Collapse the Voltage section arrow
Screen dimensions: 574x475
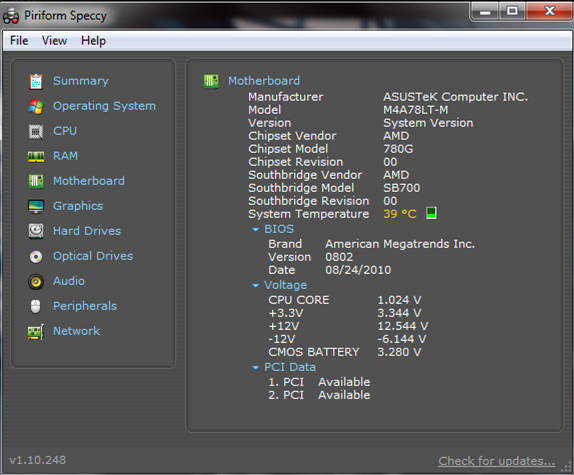(x=256, y=285)
